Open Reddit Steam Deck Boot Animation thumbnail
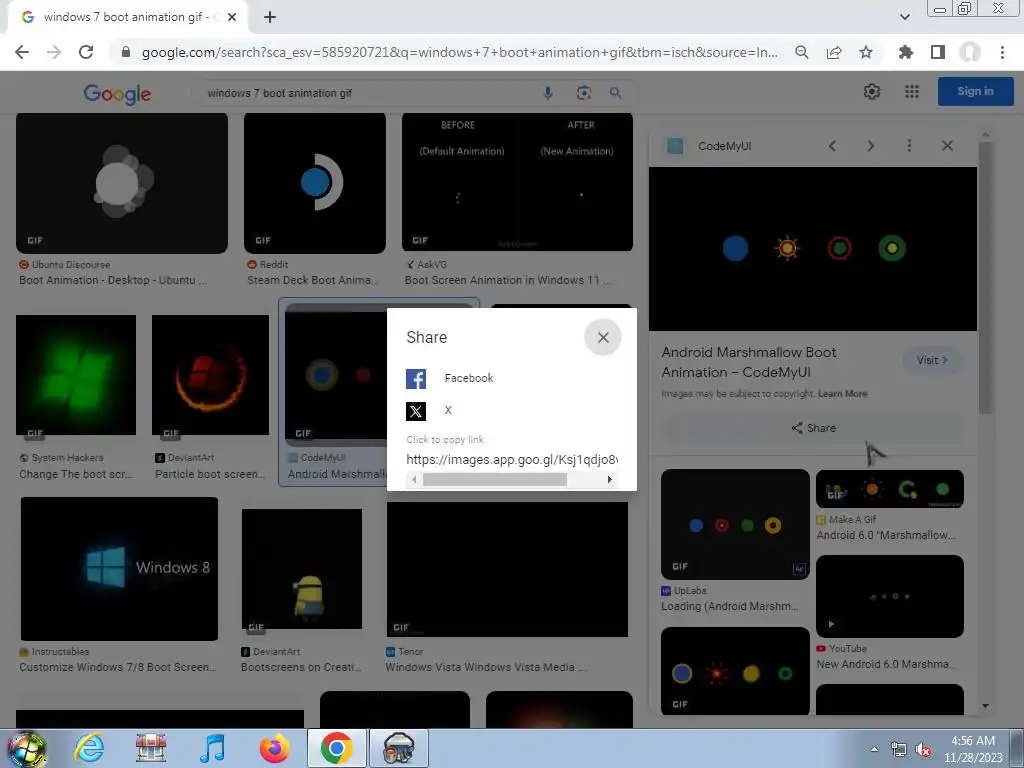Viewport: 1024px width, 768px height. 315,183
